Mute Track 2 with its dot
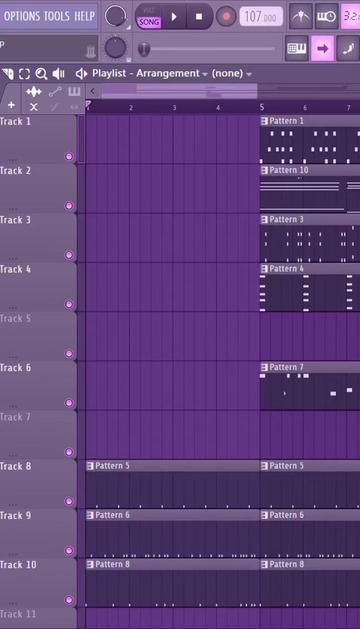Viewport: 360px width, 629px height. pyautogui.click(x=69, y=206)
